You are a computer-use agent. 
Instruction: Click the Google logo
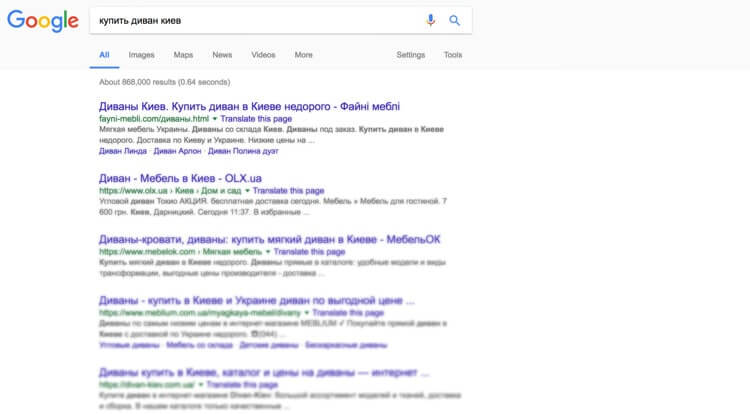click(x=43, y=21)
